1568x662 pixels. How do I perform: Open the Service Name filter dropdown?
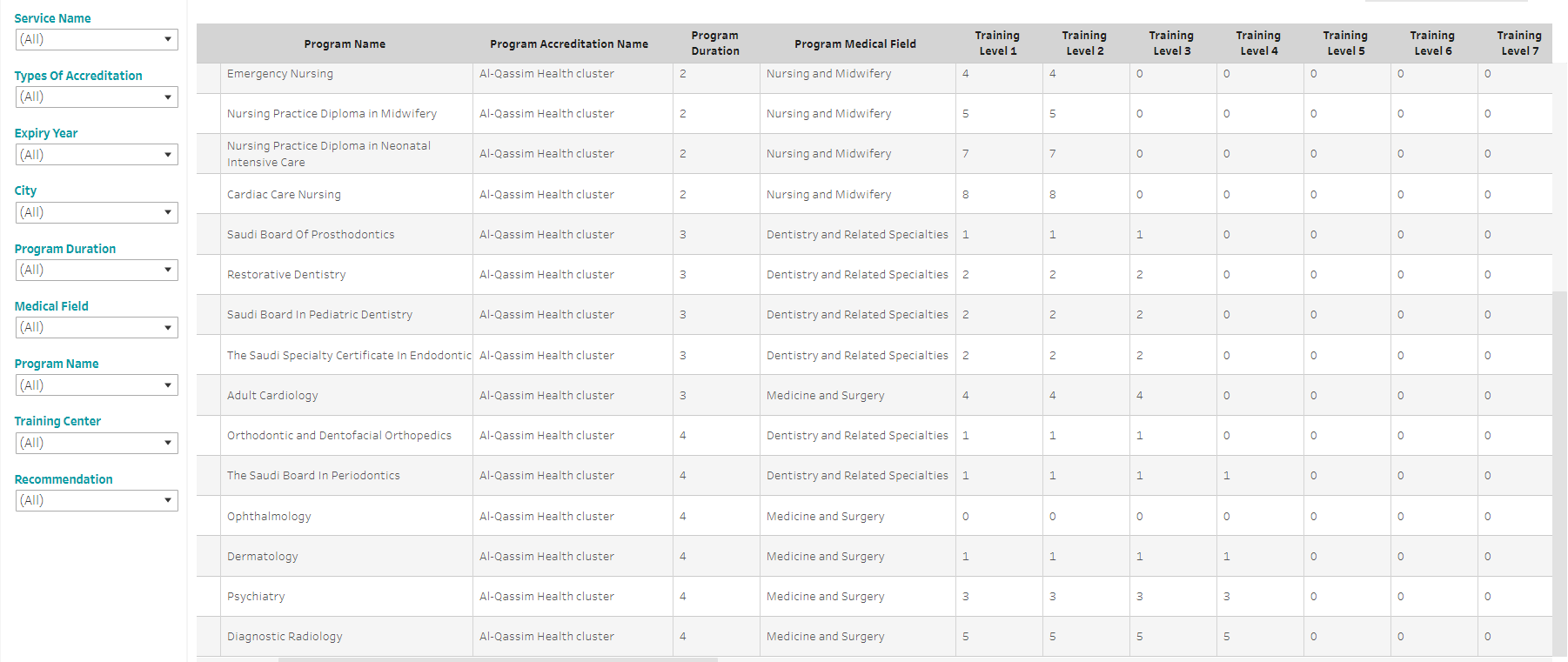[x=97, y=39]
